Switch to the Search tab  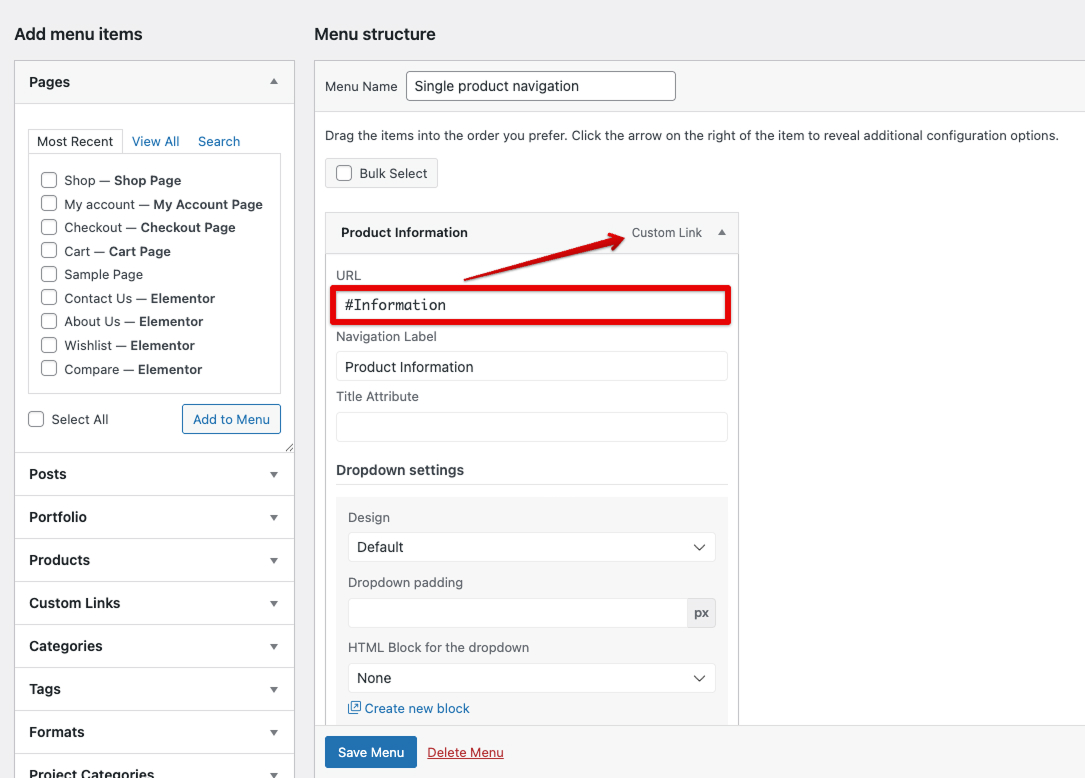(x=219, y=141)
